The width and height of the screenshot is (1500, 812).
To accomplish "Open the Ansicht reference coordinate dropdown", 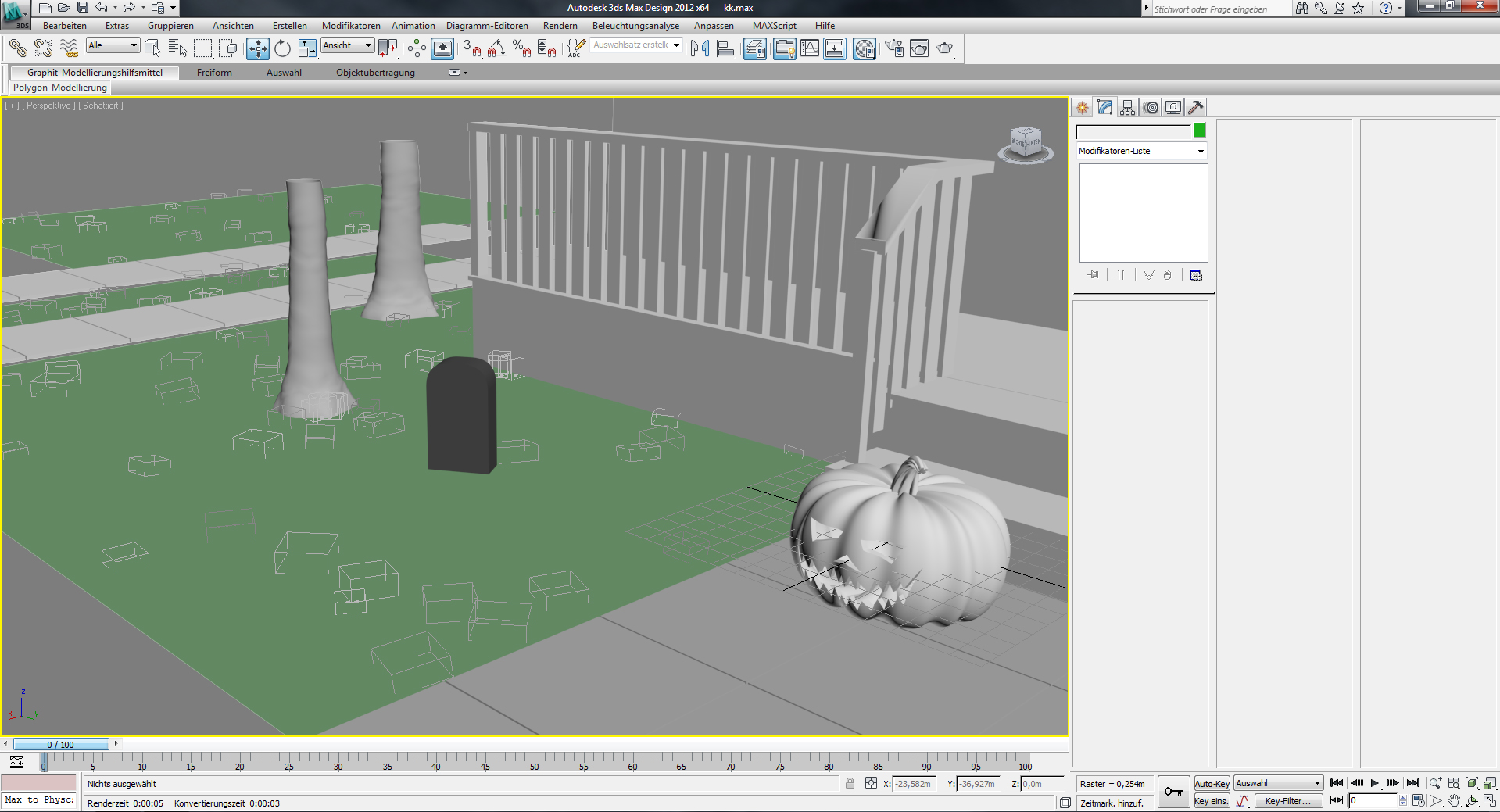I will [347, 45].
